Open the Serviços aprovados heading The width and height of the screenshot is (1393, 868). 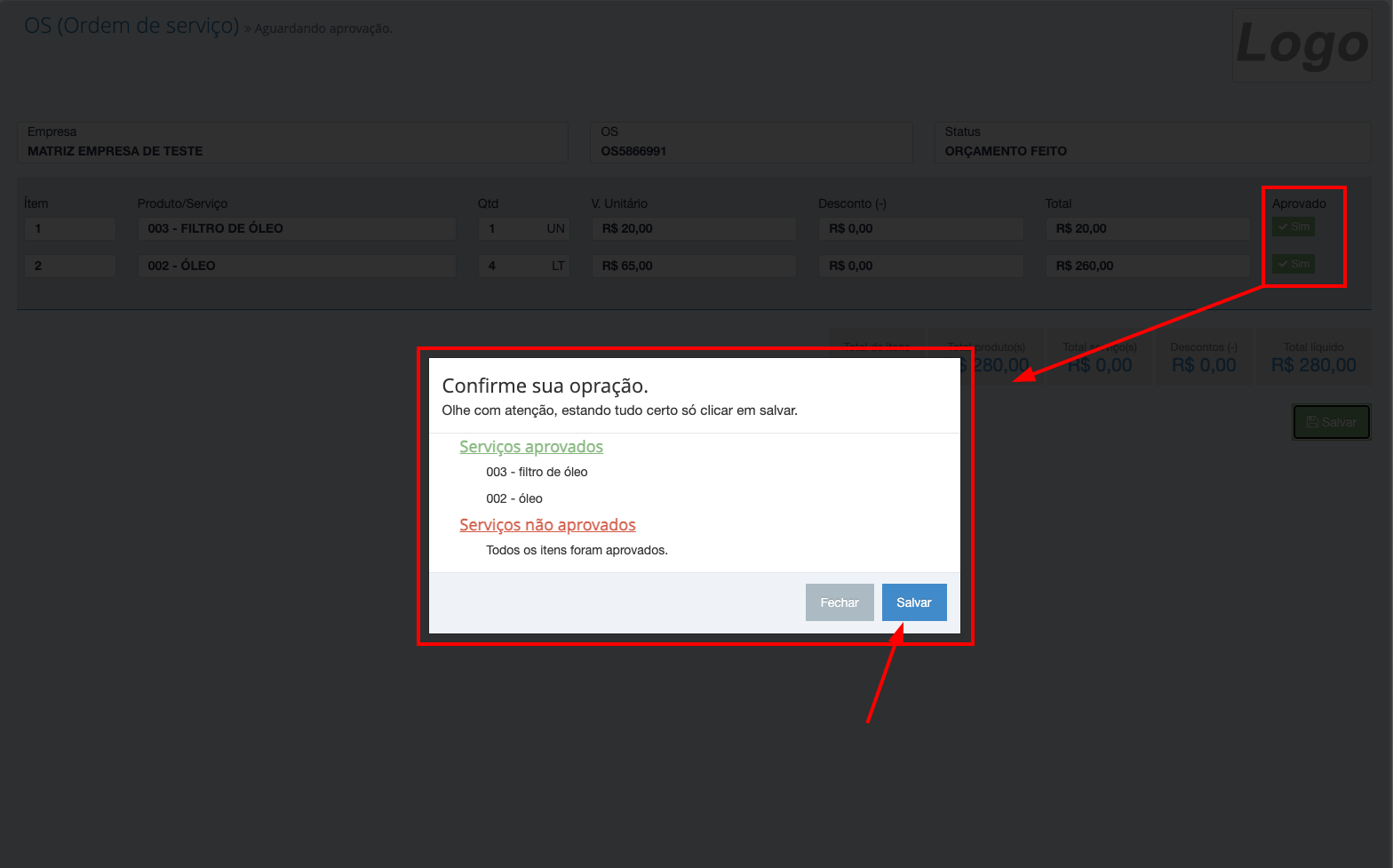(531, 447)
